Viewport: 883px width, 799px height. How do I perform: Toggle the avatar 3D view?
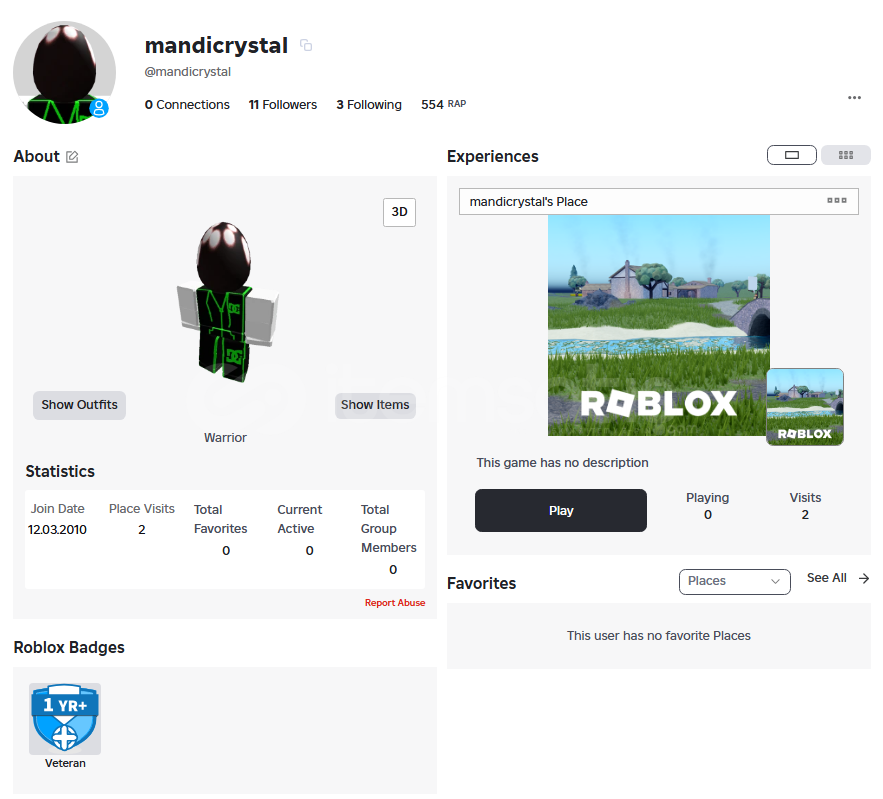pyautogui.click(x=399, y=212)
